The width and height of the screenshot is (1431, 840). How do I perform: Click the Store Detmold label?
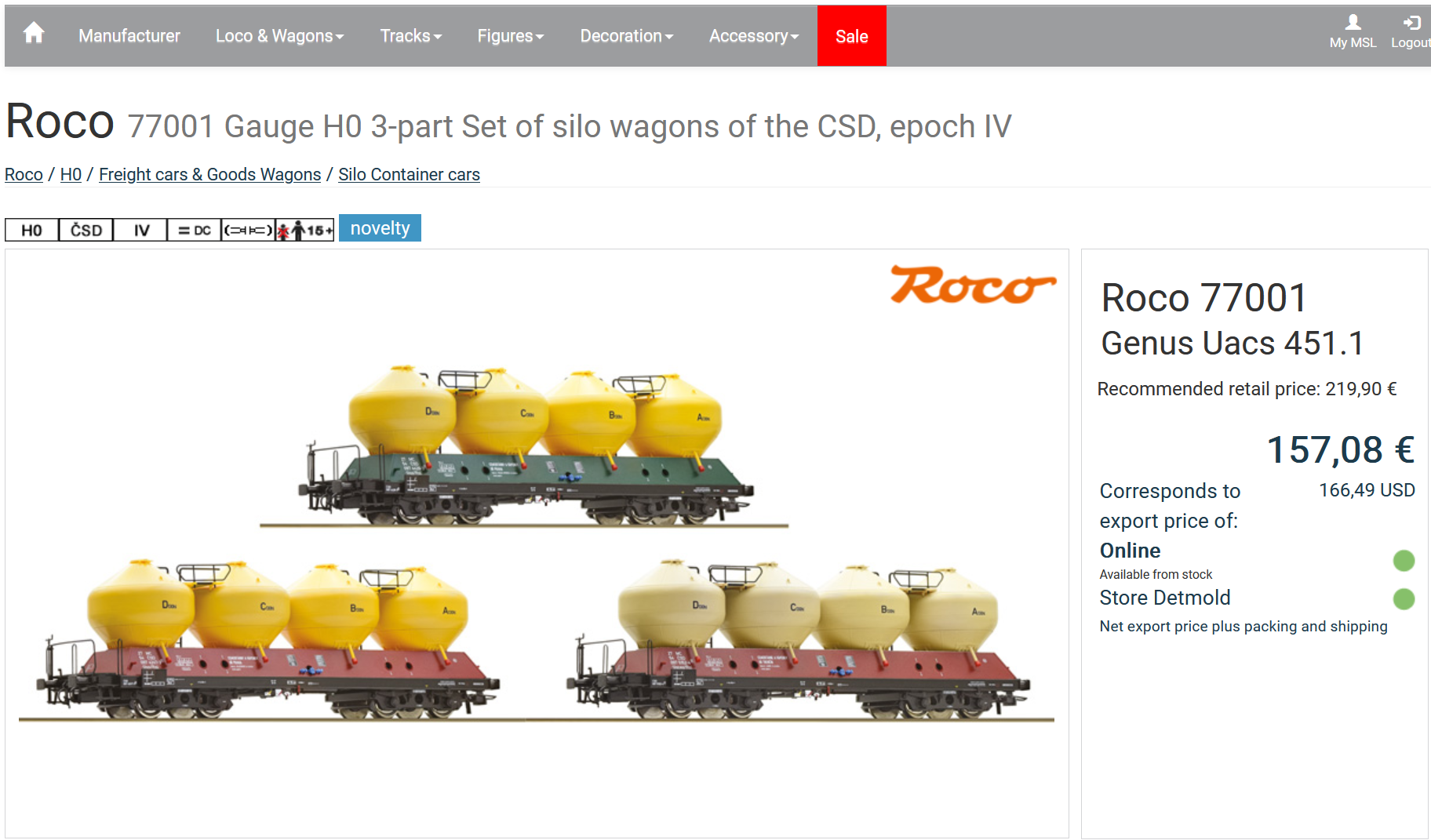pos(1165,598)
